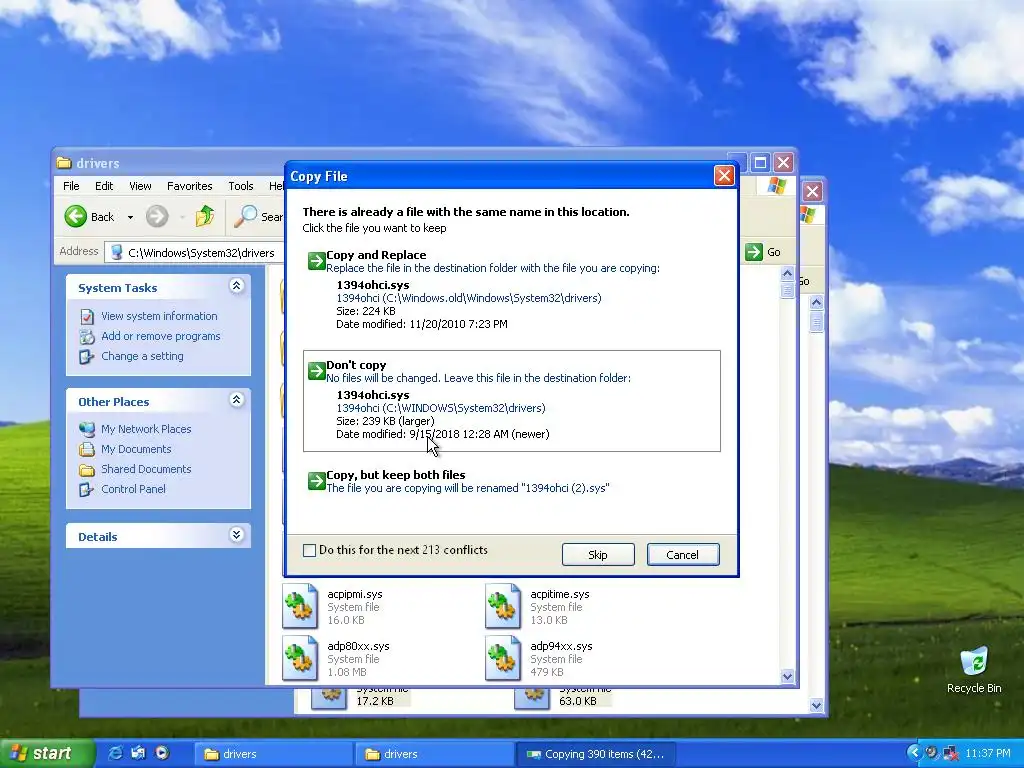Click the Skip button
1024x768 pixels.
tap(598, 554)
